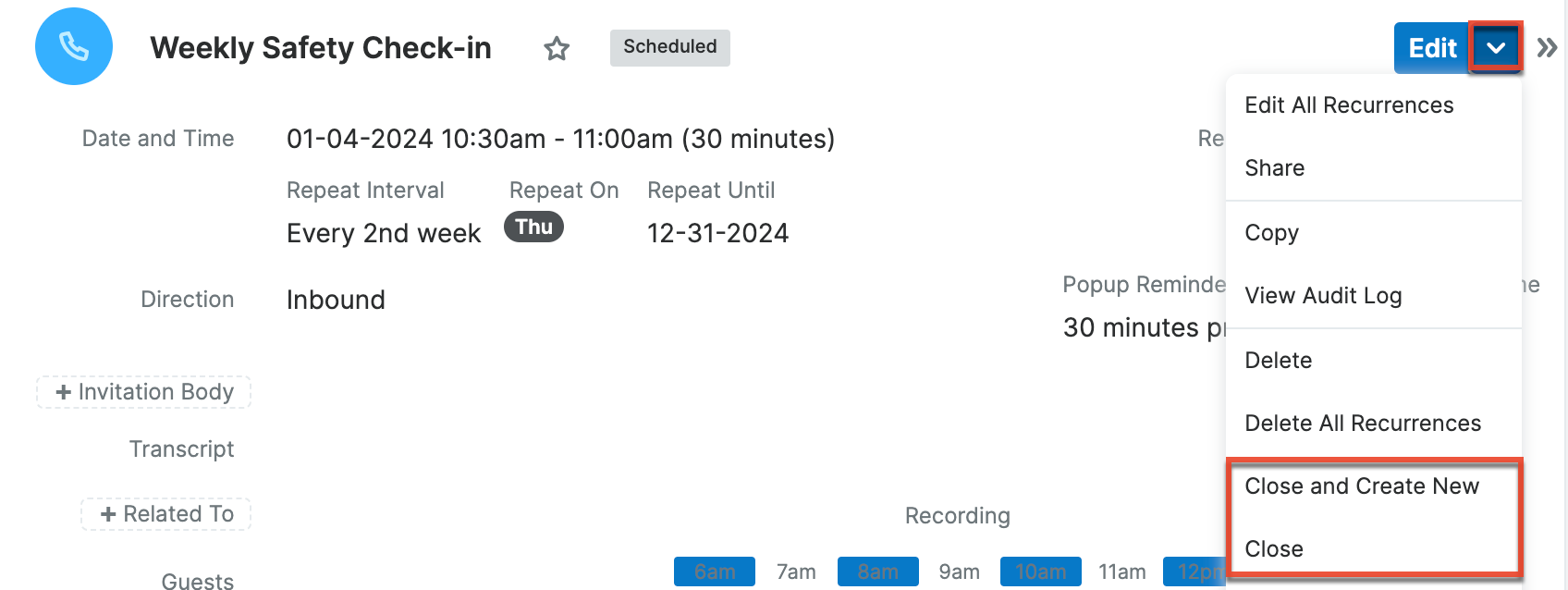The height and width of the screenshot is (590, 1568).
Task: Click the 6am timeline slot
Action: (715, 572)
